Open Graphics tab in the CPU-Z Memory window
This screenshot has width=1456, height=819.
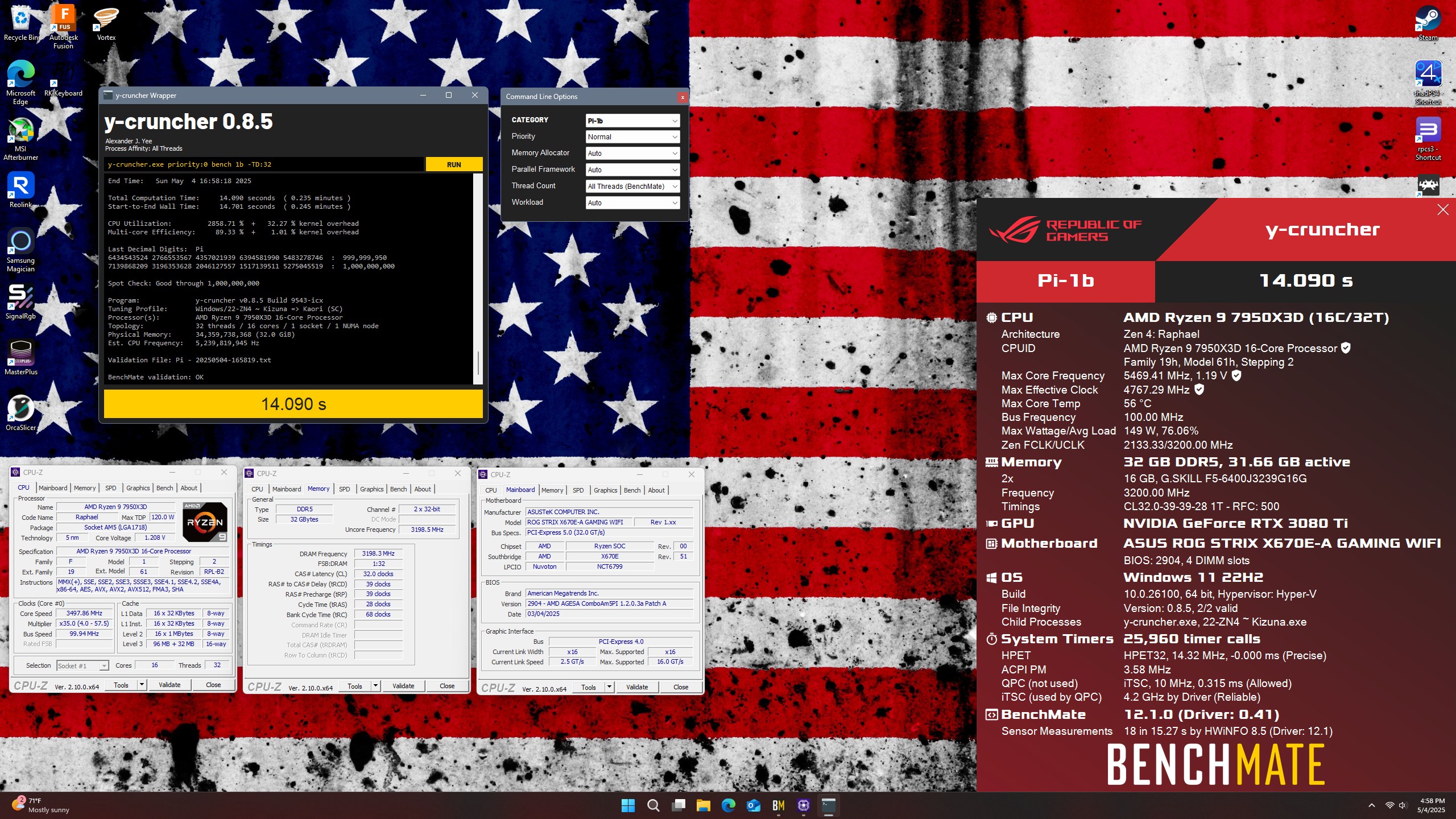372,489
